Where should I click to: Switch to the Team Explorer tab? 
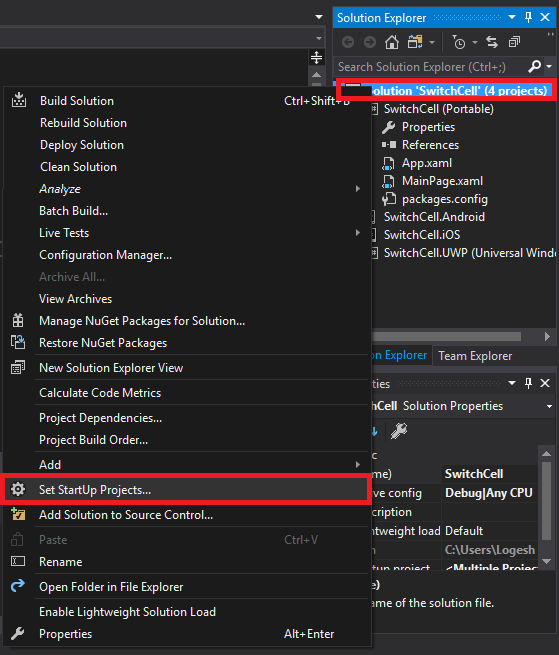click(x=475, y=356)
